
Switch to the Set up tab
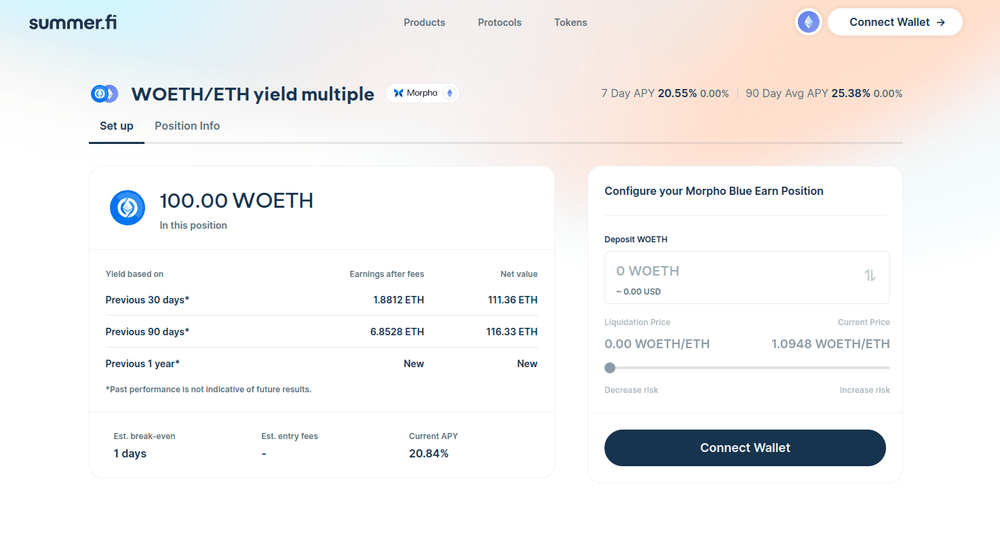(116, 126)
